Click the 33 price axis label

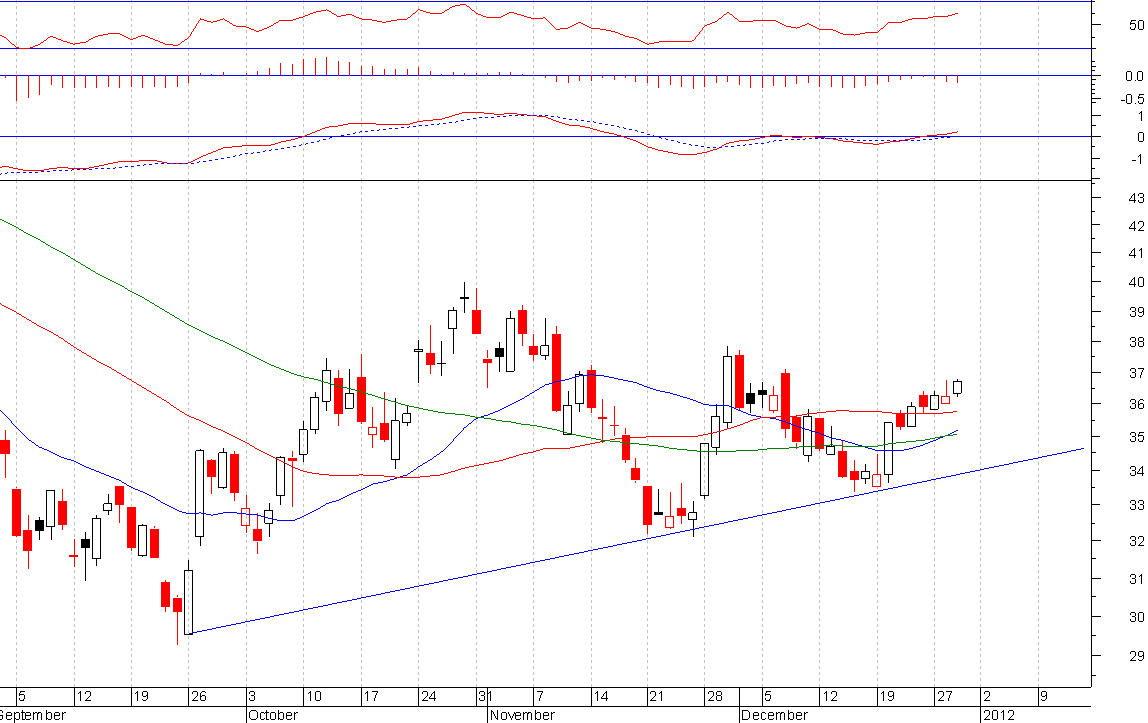[x=1136, y=505]
